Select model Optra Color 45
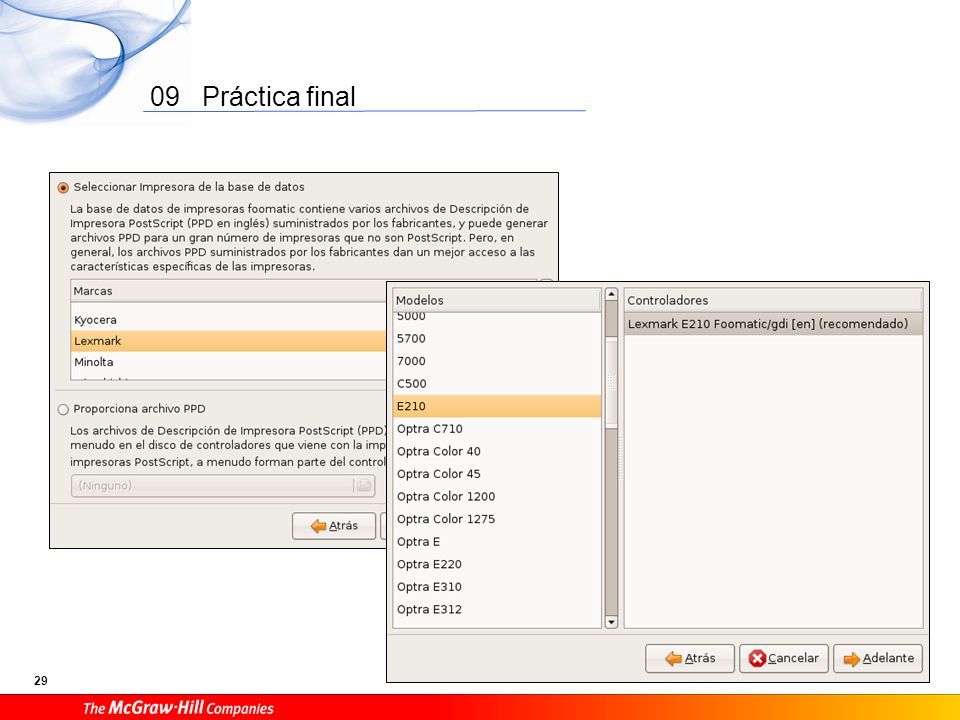960x720 pixels. tap(497, 474)
